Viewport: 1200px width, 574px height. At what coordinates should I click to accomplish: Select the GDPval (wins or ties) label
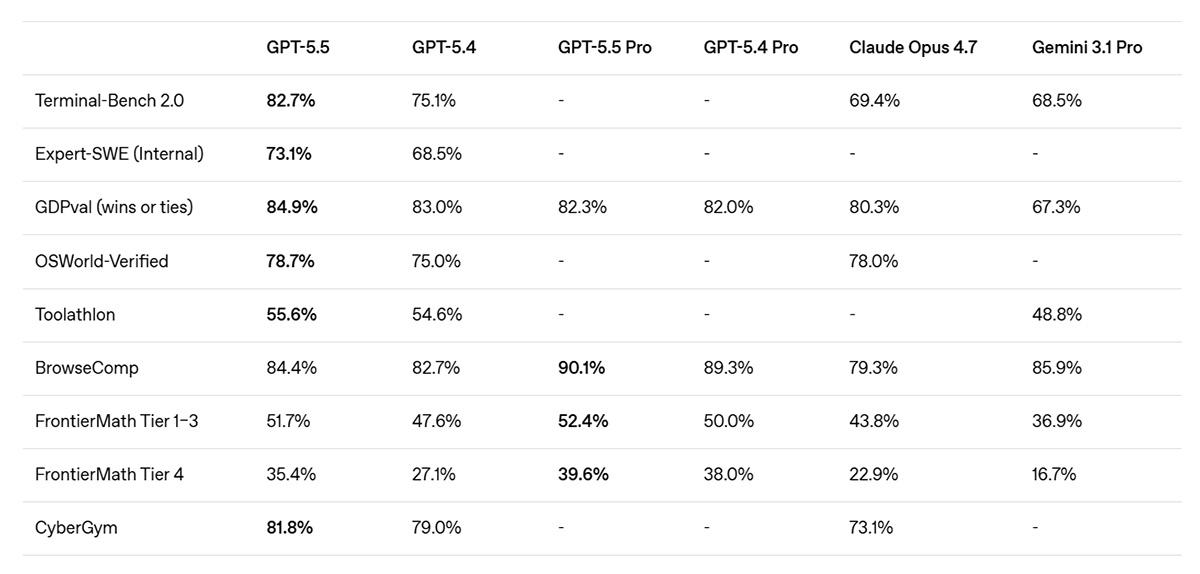(114, 207)
